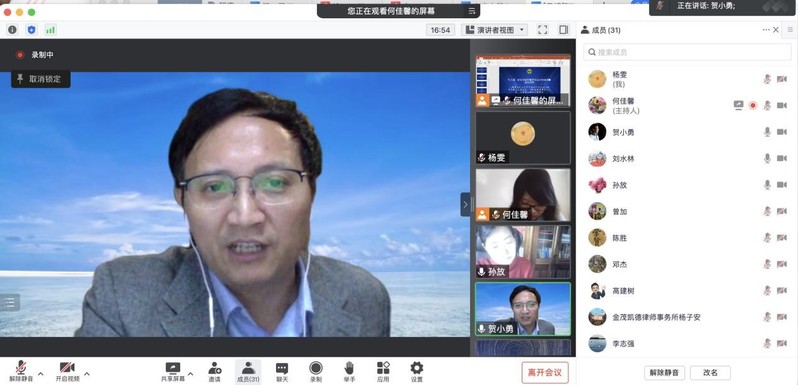Click the 离开会议 button
The width and height of the screenshot is (798, 385).
pos(545,372)
